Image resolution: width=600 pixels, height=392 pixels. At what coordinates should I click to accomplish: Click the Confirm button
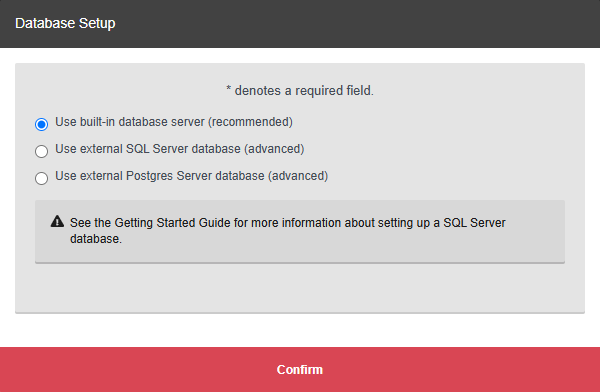tap(300, 369)
